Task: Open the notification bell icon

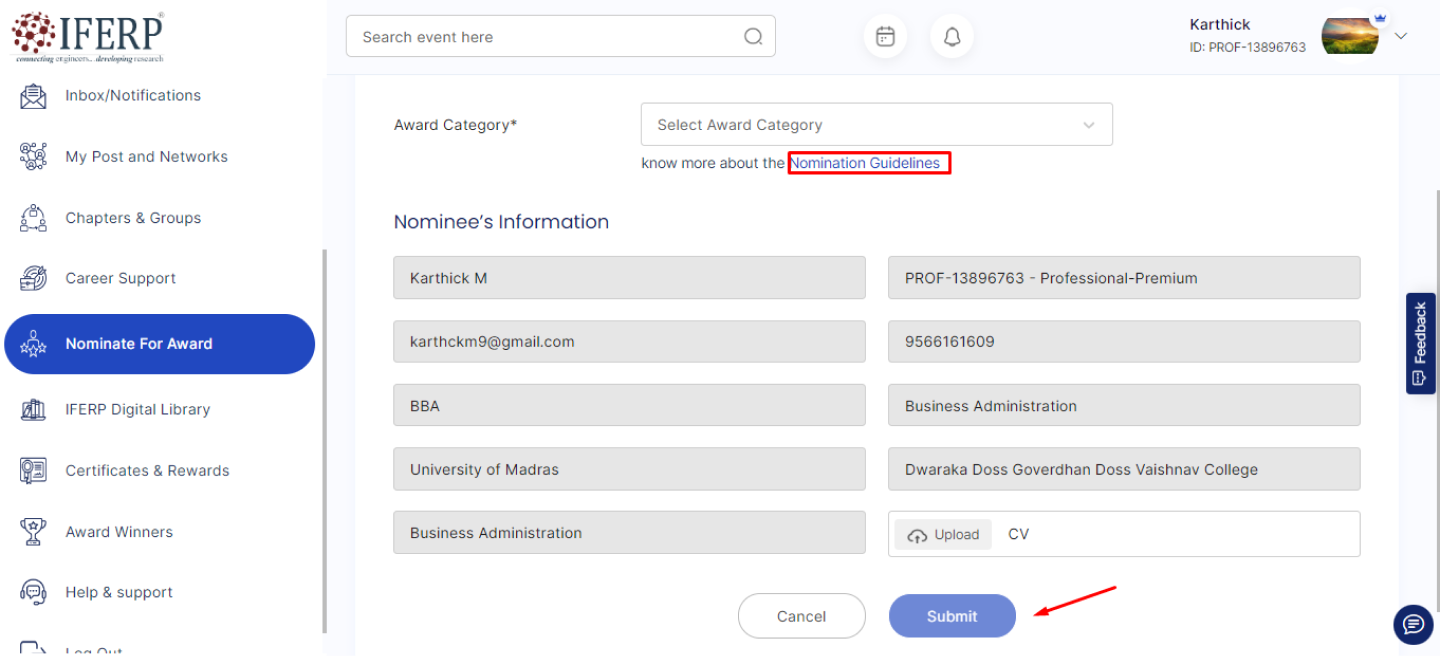Action: (x=952, y=37)
